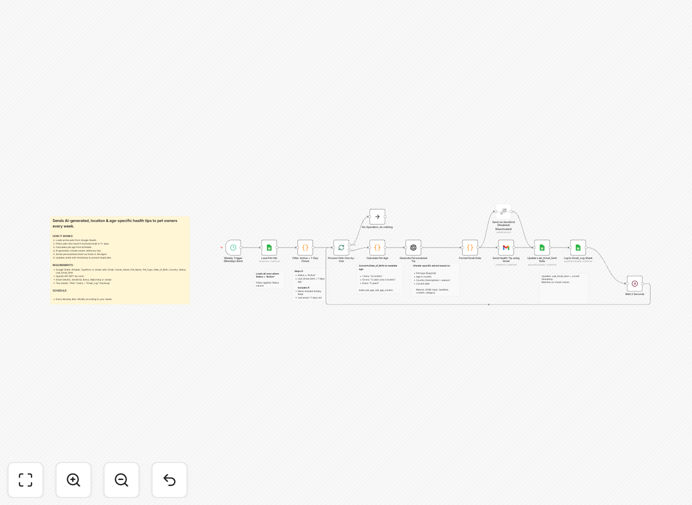Select the OpenAI Generate Personalized Tip node
This screenshot has width=692, height=505.
pyautogui.click(x=413, y=248)
